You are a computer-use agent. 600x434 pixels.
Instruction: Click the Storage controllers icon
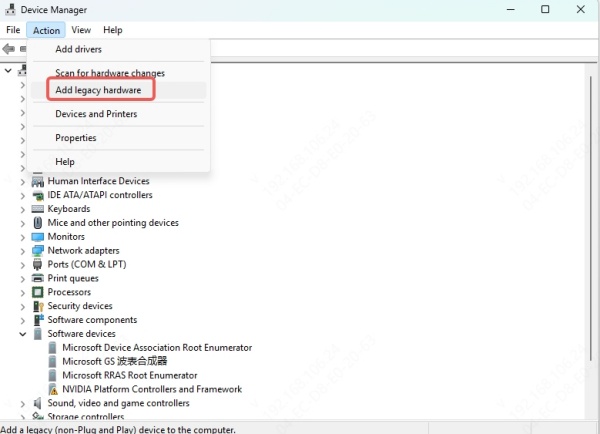[x=38, y=416]
